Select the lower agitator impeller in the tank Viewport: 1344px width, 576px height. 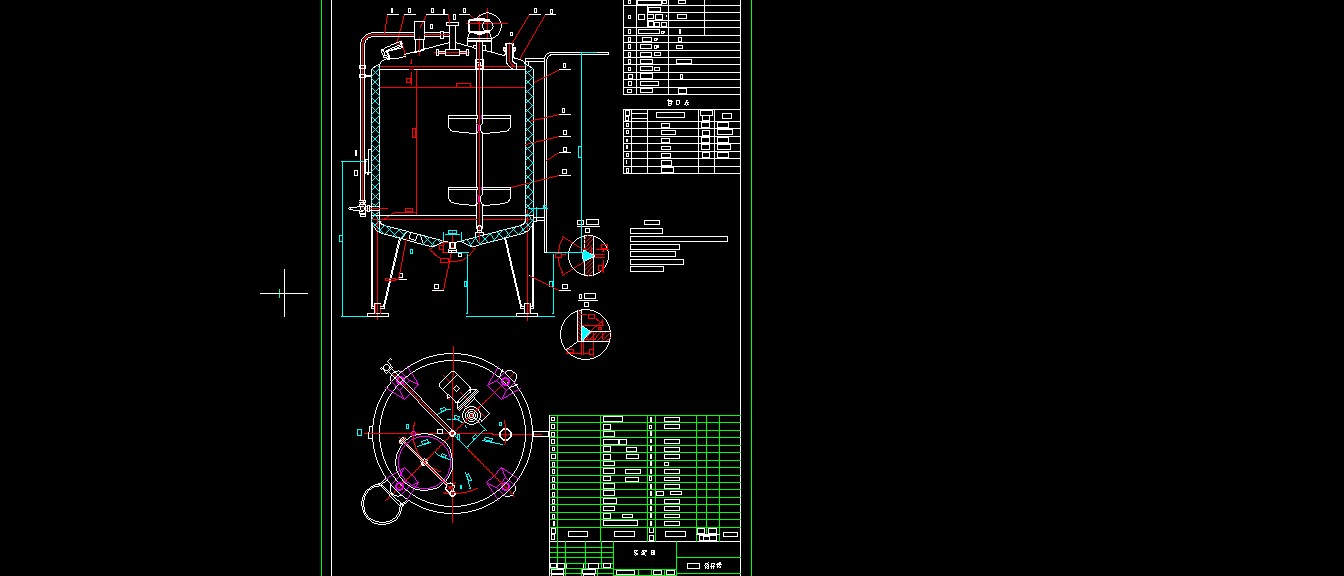[481, 195]
